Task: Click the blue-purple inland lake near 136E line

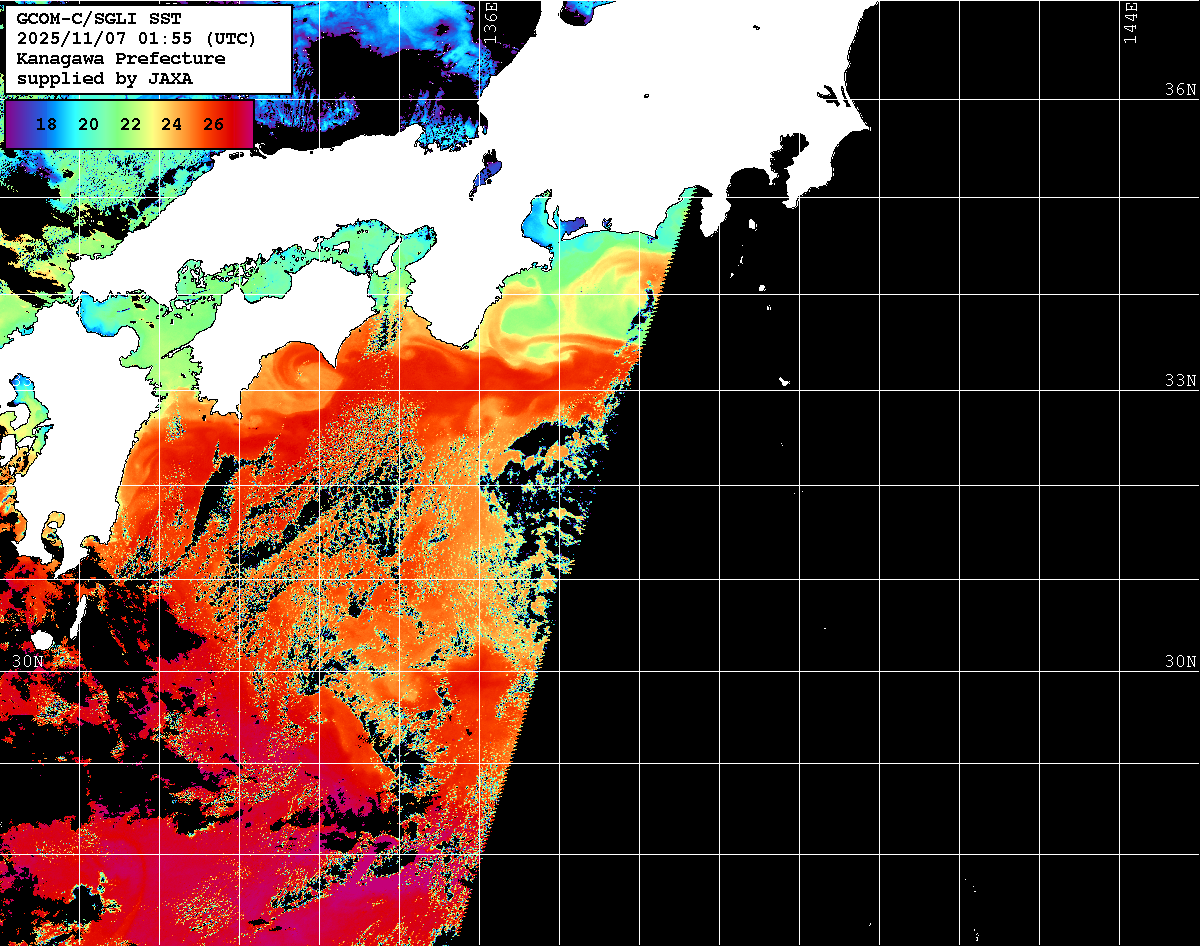Action: point(489,168)
